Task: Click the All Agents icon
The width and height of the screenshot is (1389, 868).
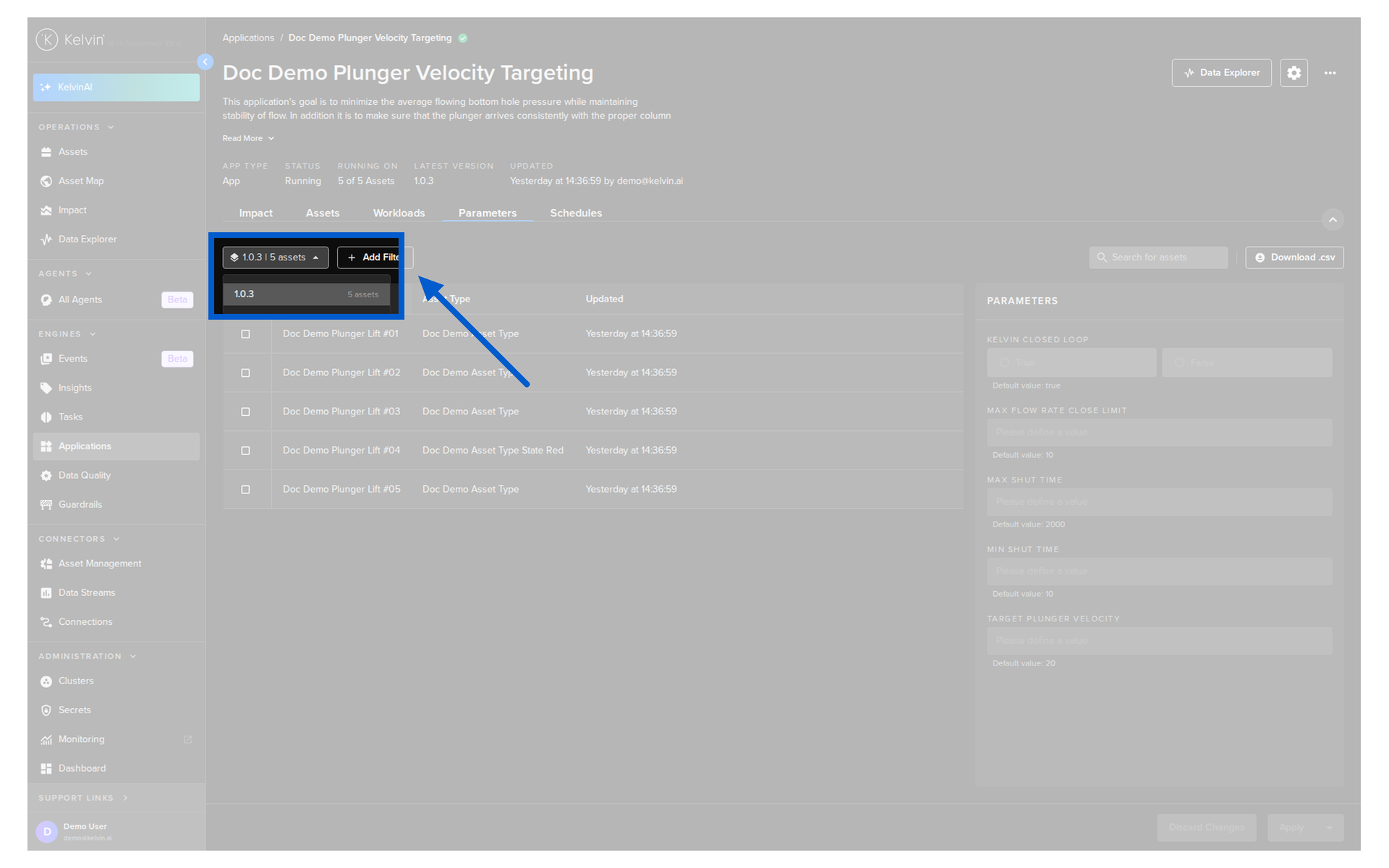Action: (46, 300)
